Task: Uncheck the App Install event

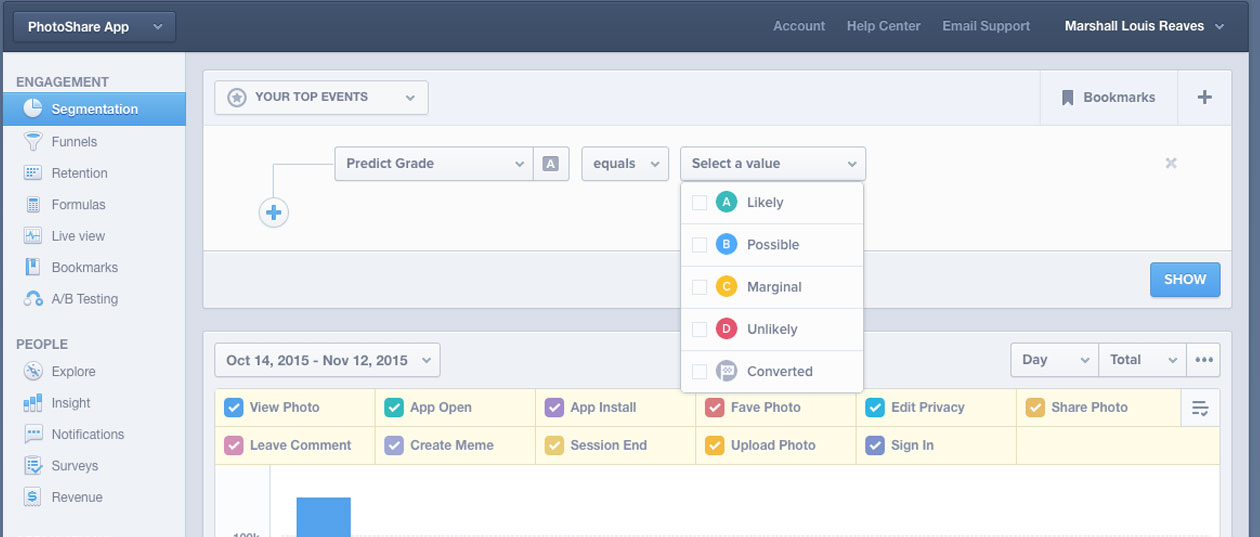Action: [x=554, y=407]
